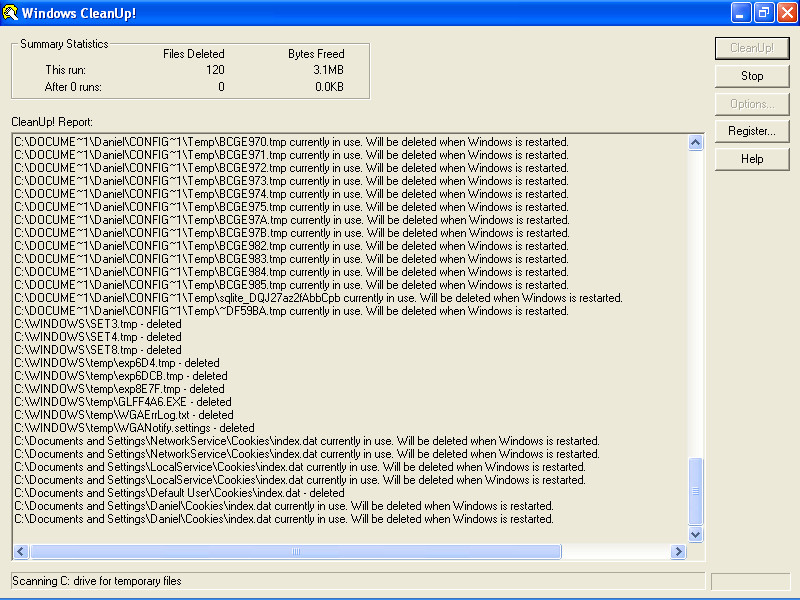Click the horizontal scrollbar thumb
Screen dimensions: 800x600
296,552
